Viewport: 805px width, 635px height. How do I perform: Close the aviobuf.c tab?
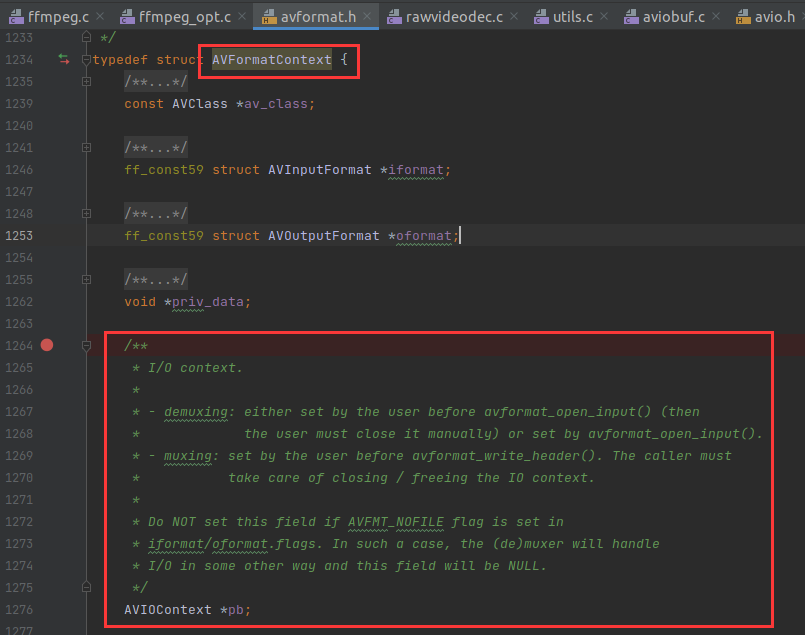click(716, 16)
